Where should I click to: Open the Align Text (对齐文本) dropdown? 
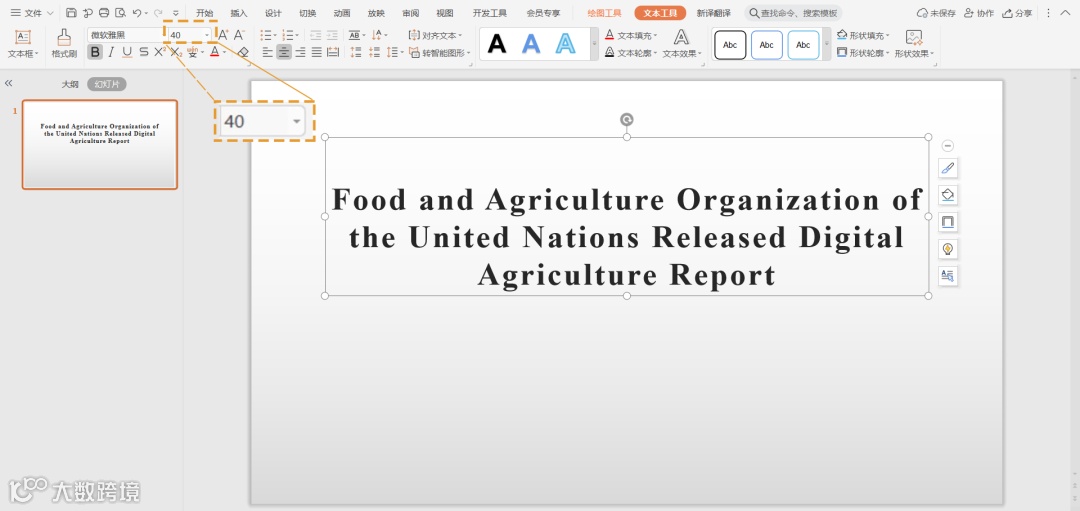tap(436, 35)
